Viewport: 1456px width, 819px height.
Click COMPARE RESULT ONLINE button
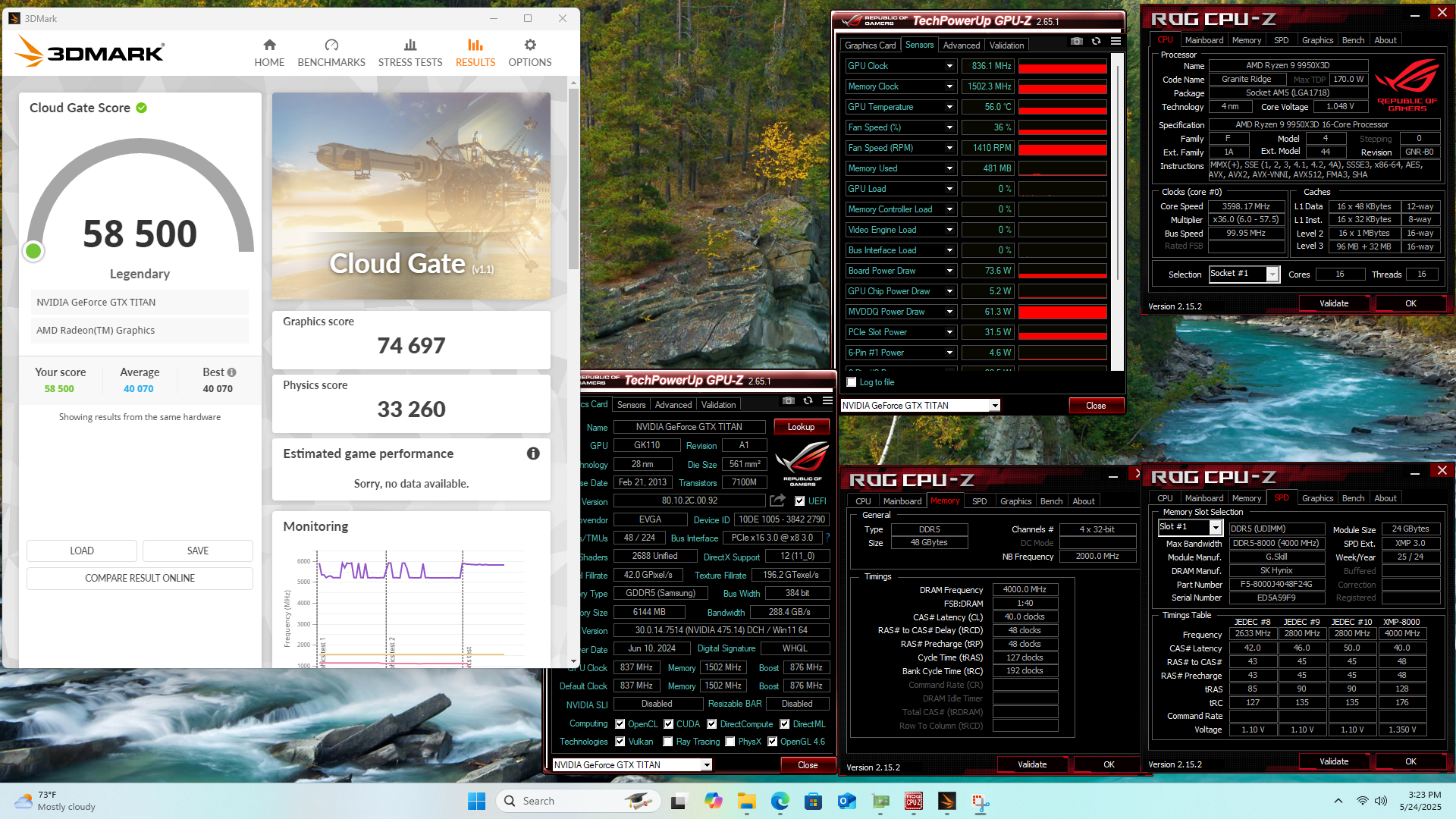[140, 578]
